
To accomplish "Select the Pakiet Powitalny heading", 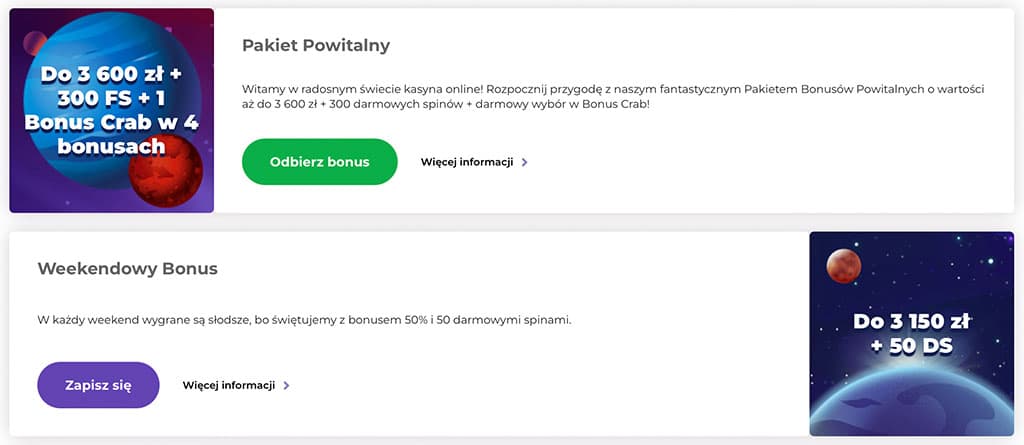I will 316,45.
